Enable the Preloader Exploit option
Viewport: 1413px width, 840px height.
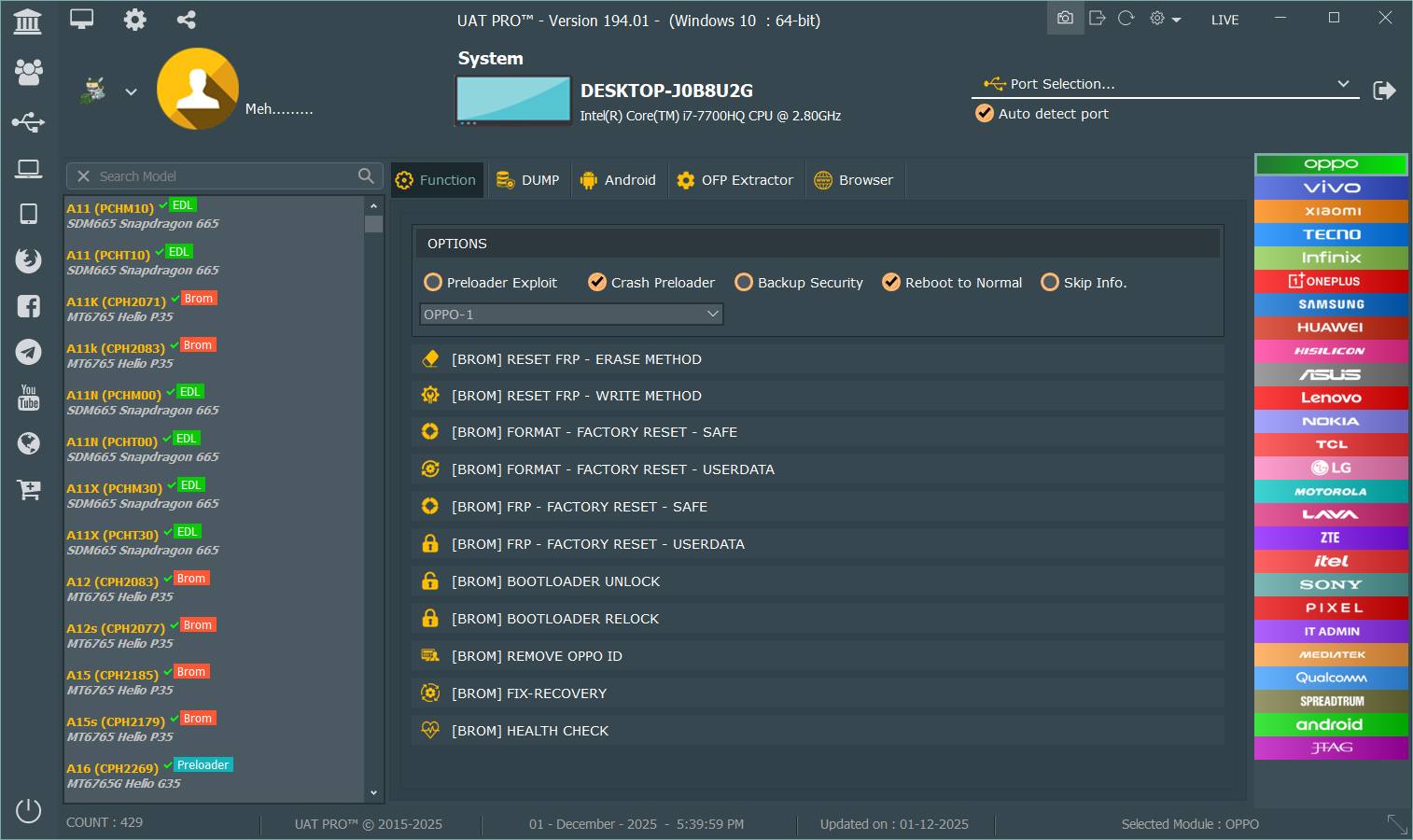point(433,282)
